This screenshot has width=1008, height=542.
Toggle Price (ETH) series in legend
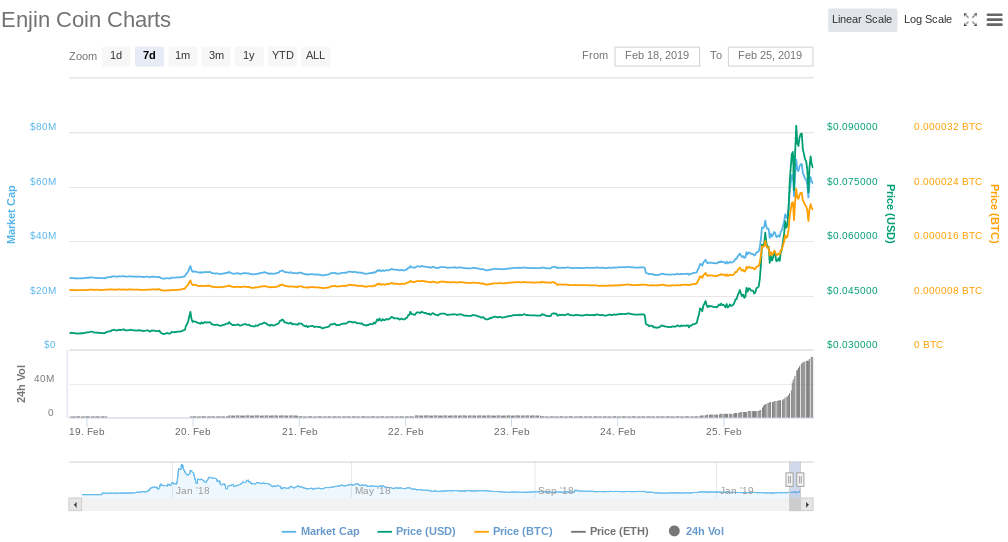(609, 531)
